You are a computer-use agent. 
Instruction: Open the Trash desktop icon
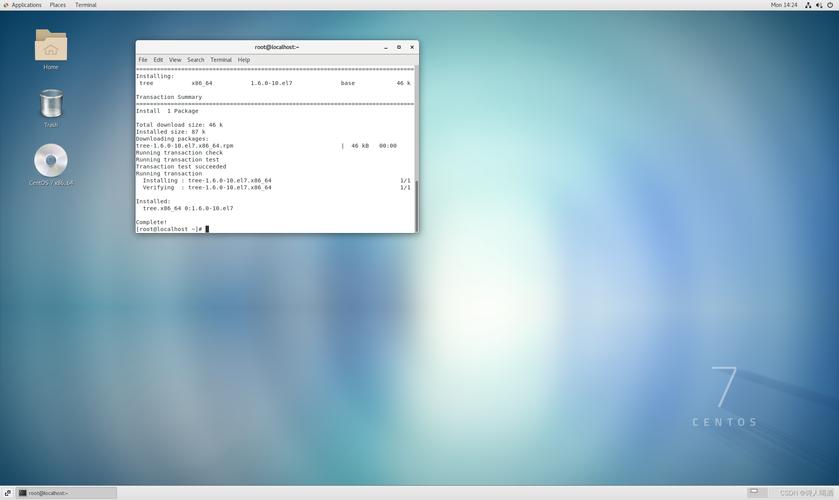51,104
